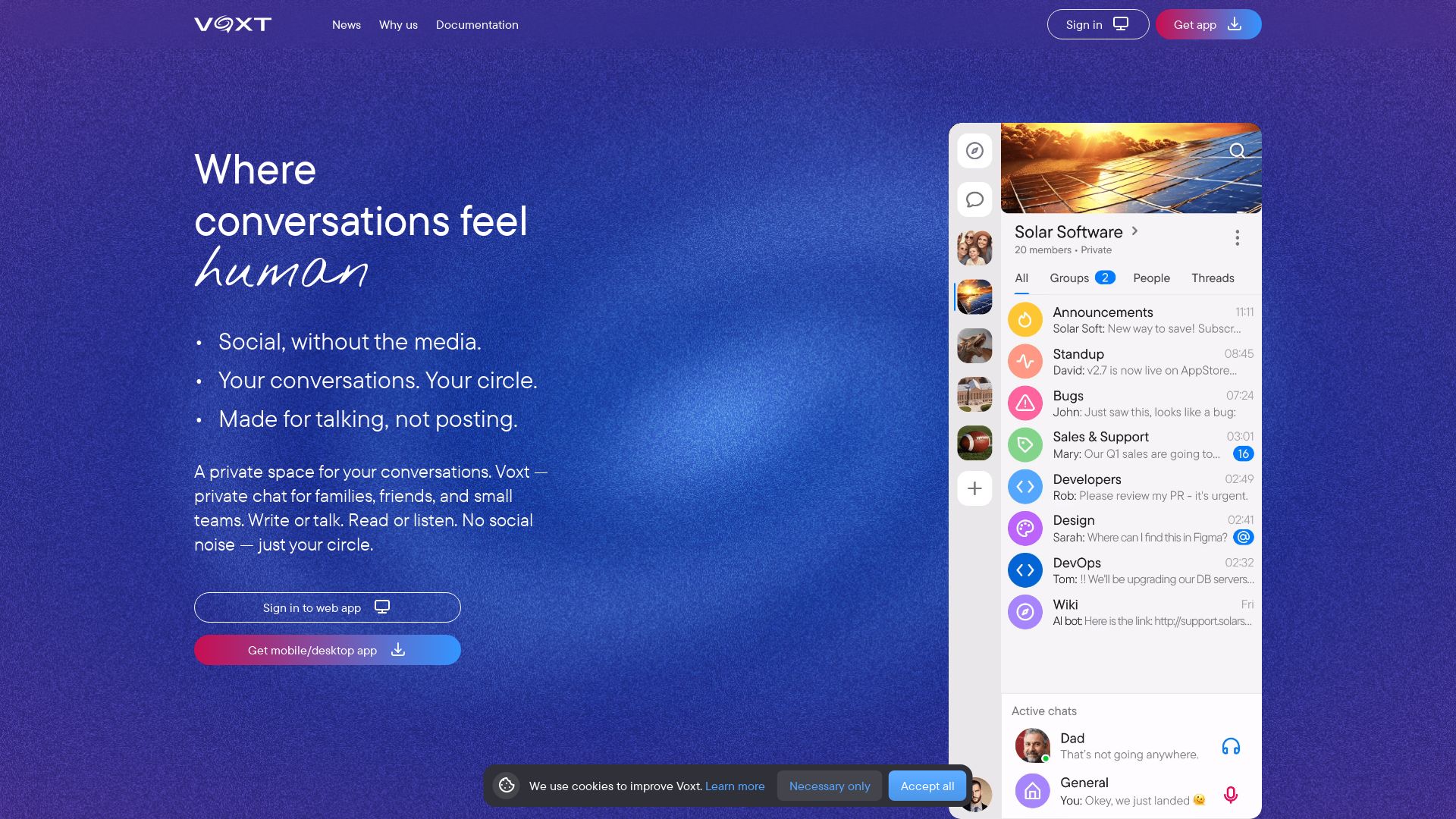Click the headphones icon next to Dad

click(x=1231, y=747)
